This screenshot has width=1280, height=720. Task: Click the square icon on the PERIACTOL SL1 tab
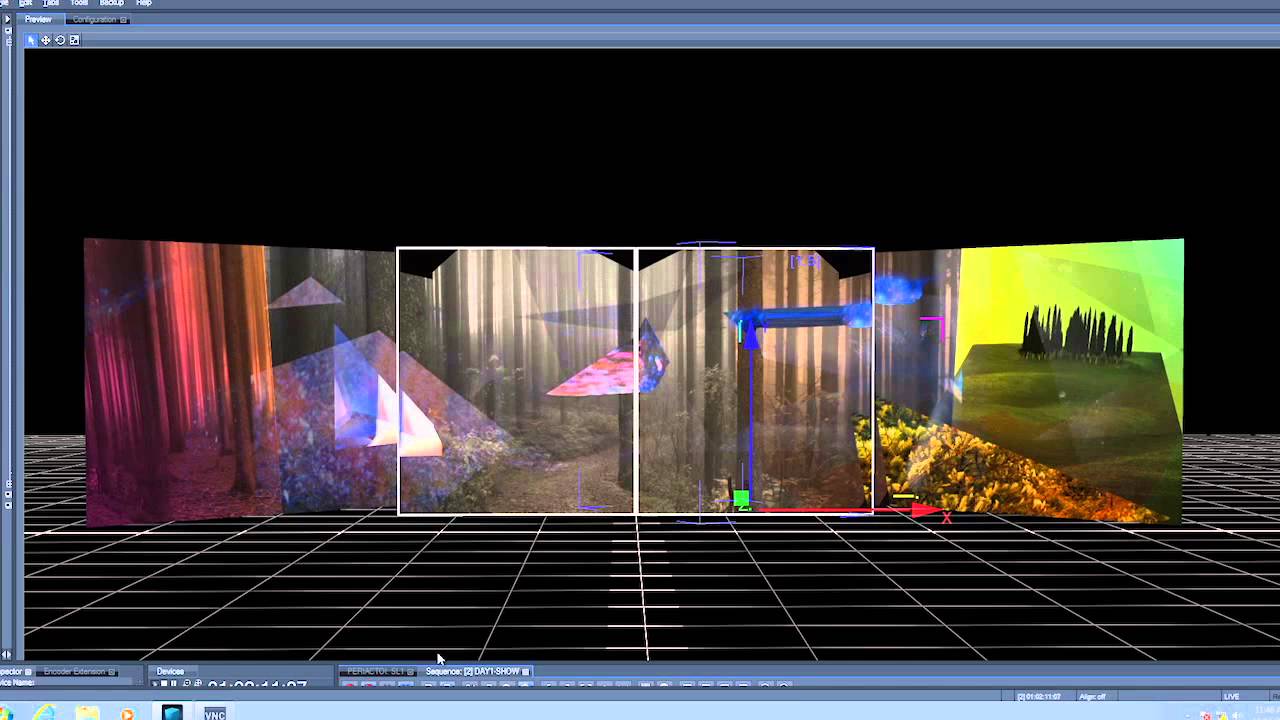(x=410, y=672)
